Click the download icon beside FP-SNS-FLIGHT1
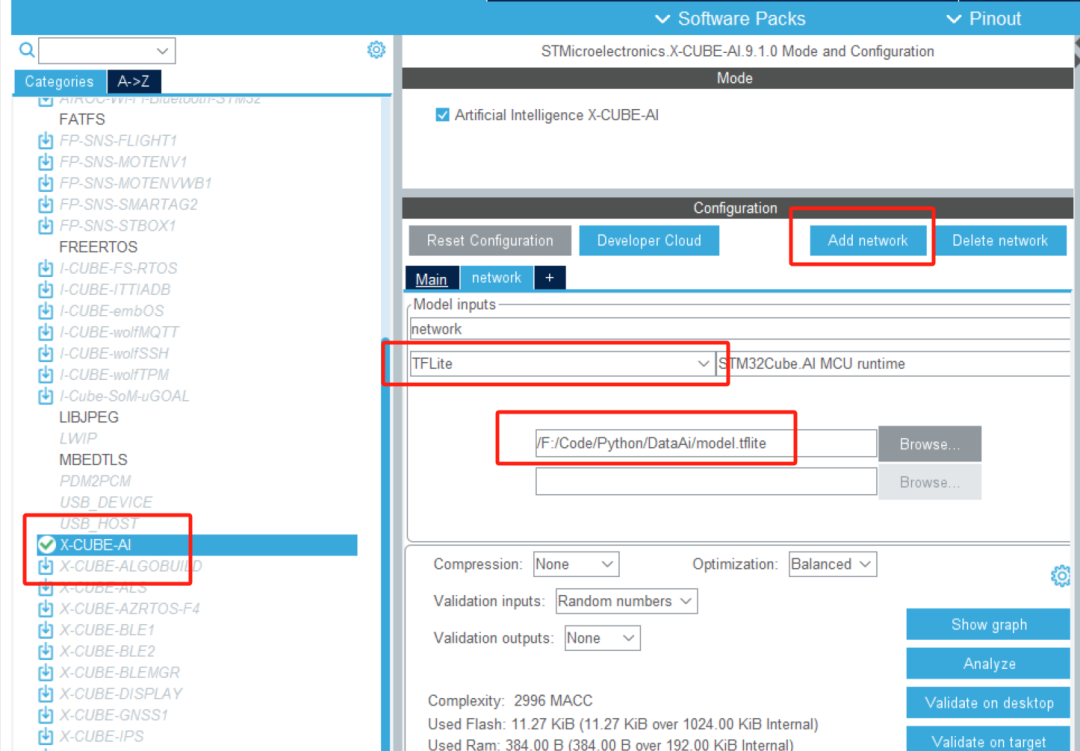Image resolution: width=1080 pixels, height=751 pixels. pos(45,141)
